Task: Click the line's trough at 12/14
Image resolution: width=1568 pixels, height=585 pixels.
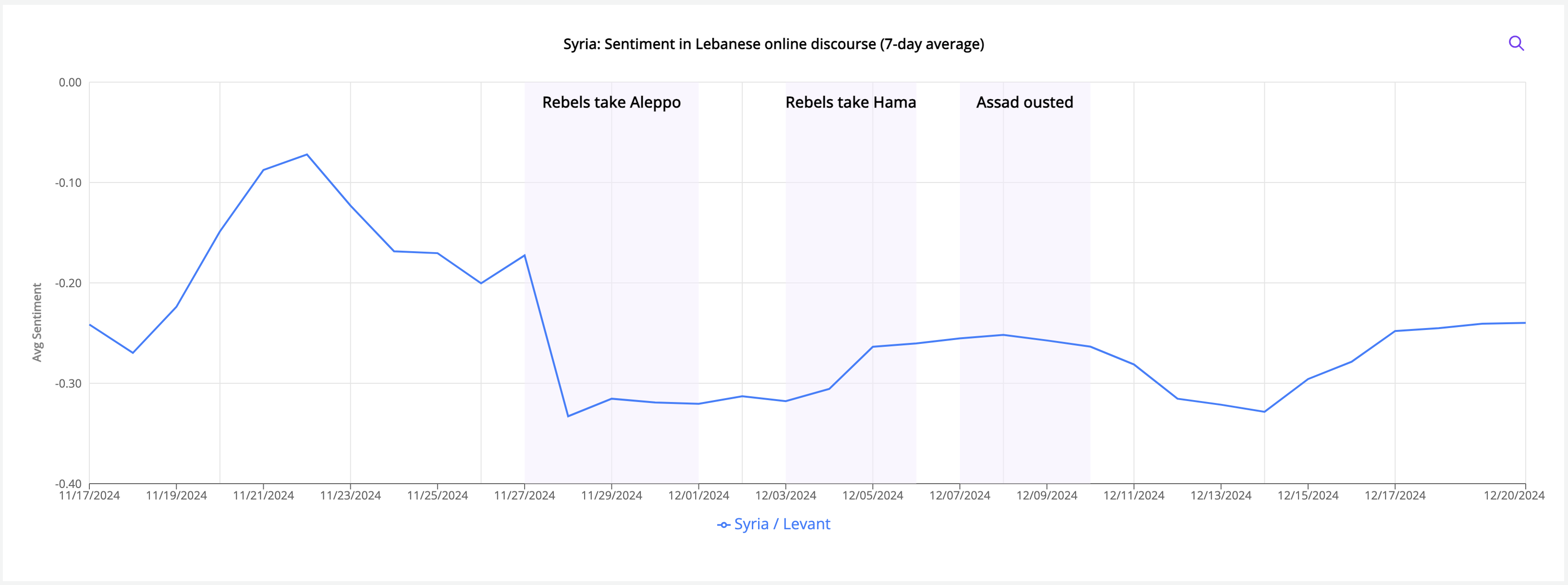Action: (x=1264, y=412)
